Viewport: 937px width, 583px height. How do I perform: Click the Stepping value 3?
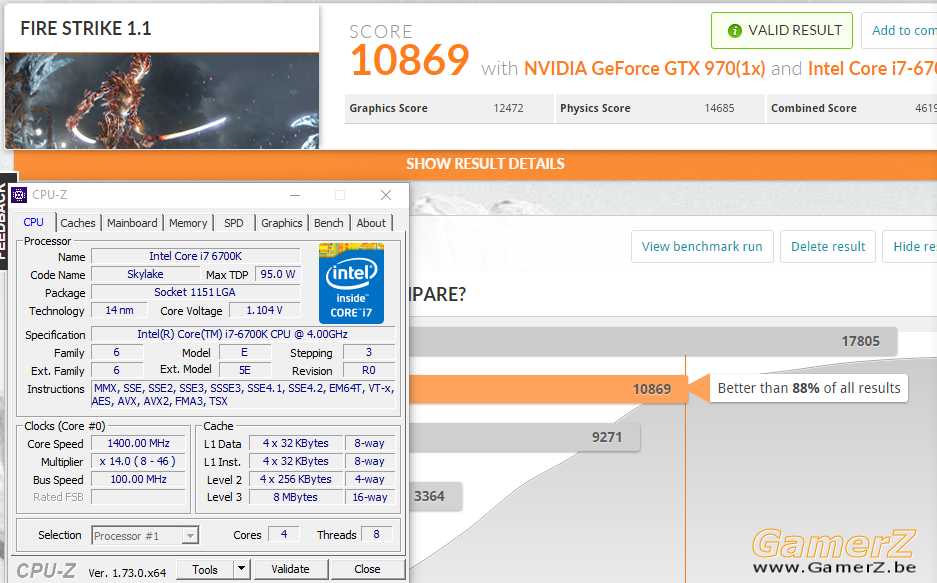(x=369, y=352)
